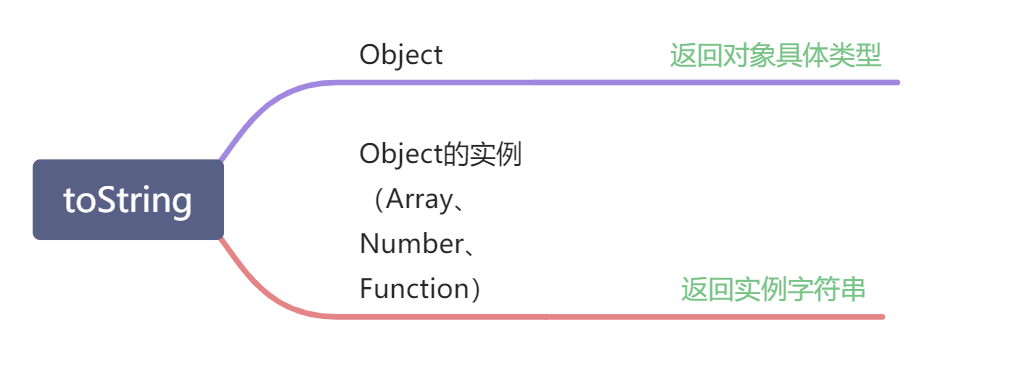Click the right end of red branch
This screenshot has width=1027, height=384.
882,317
